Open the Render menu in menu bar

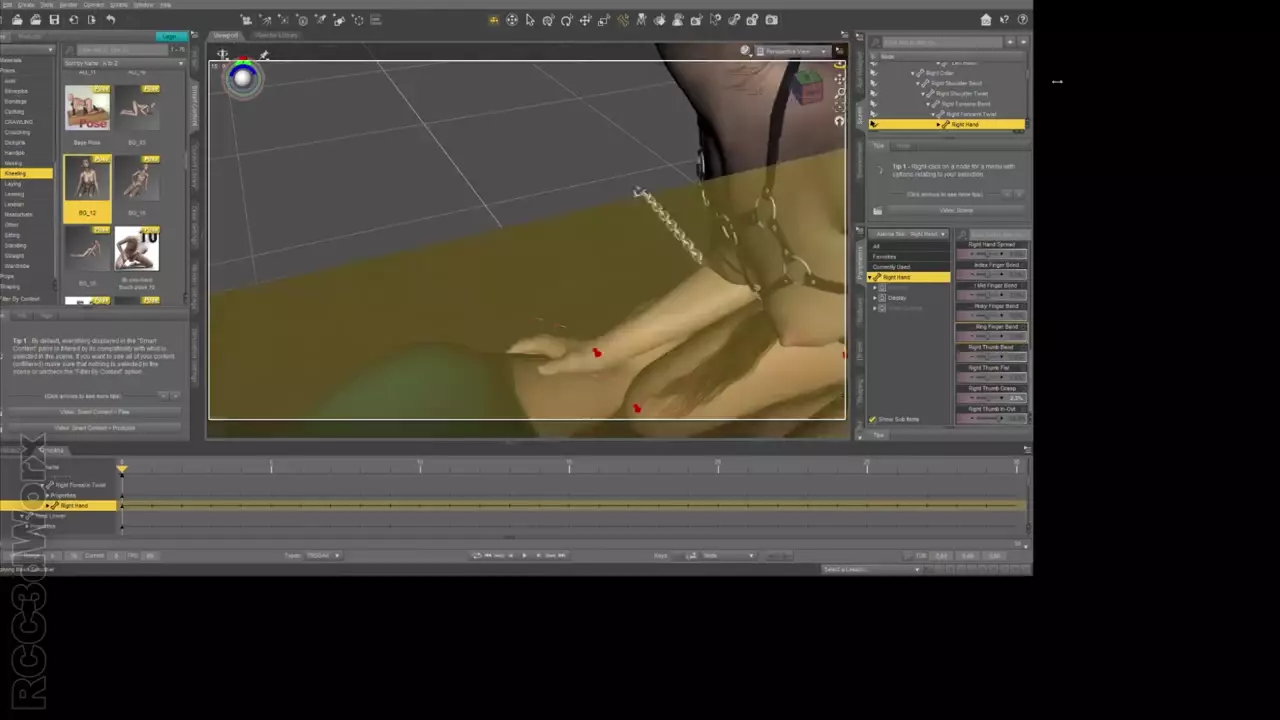tap(68, 5)
